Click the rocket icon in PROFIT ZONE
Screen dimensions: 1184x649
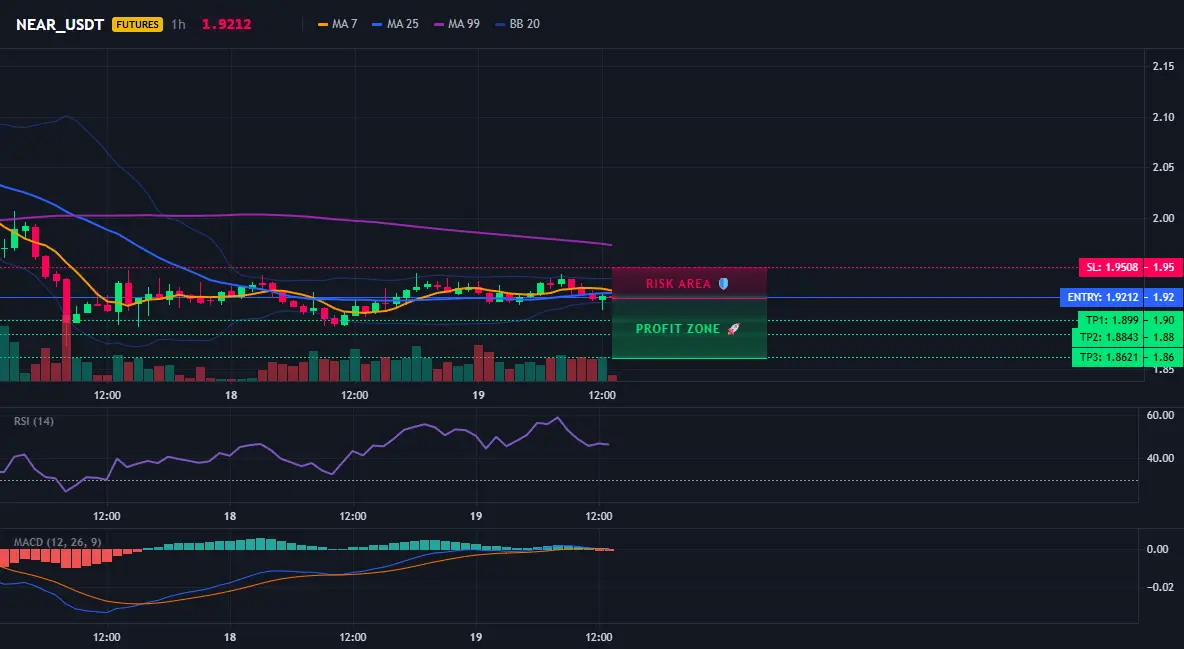click(x=733, y=329)
